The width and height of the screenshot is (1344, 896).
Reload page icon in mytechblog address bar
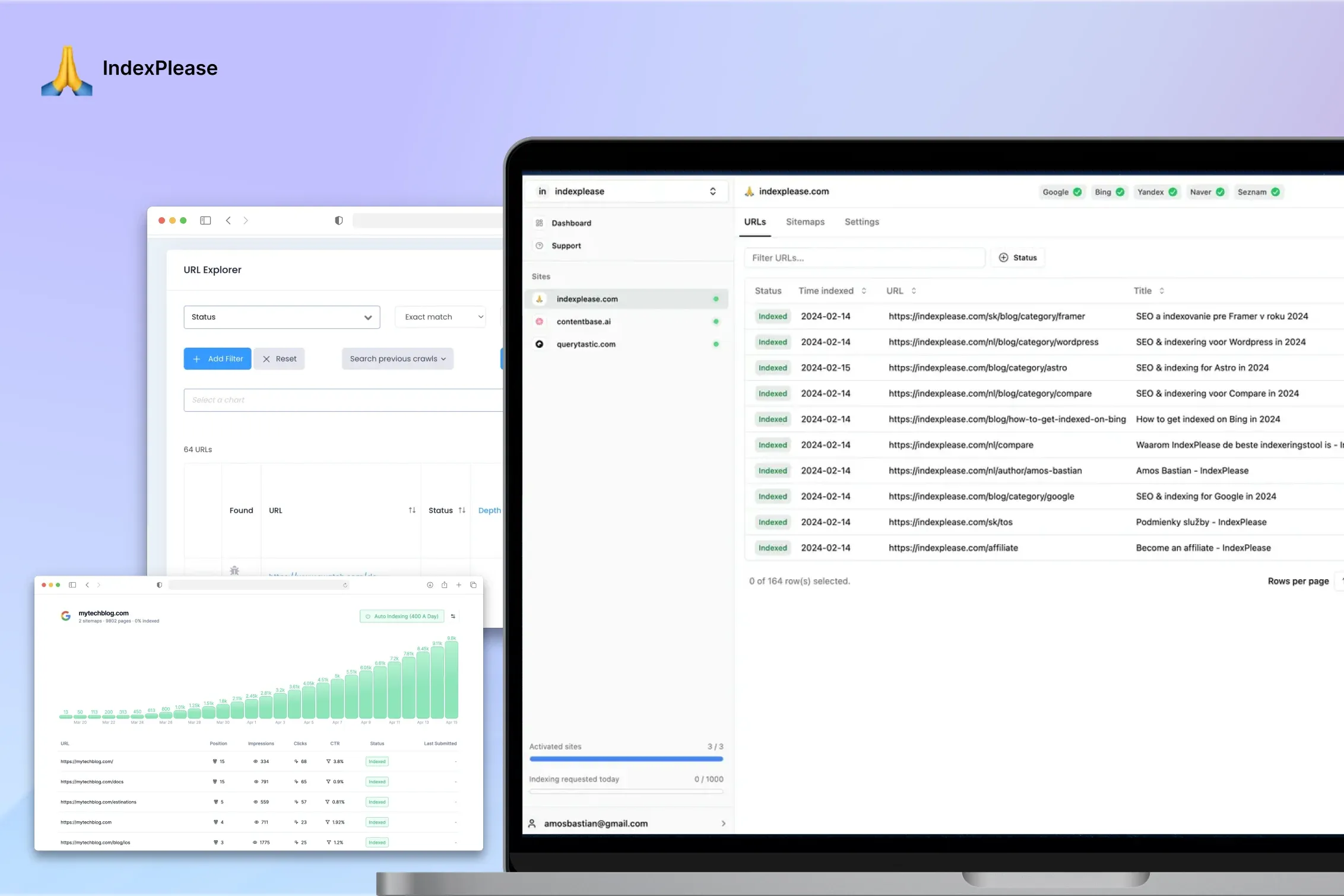[x=345, y=585]
